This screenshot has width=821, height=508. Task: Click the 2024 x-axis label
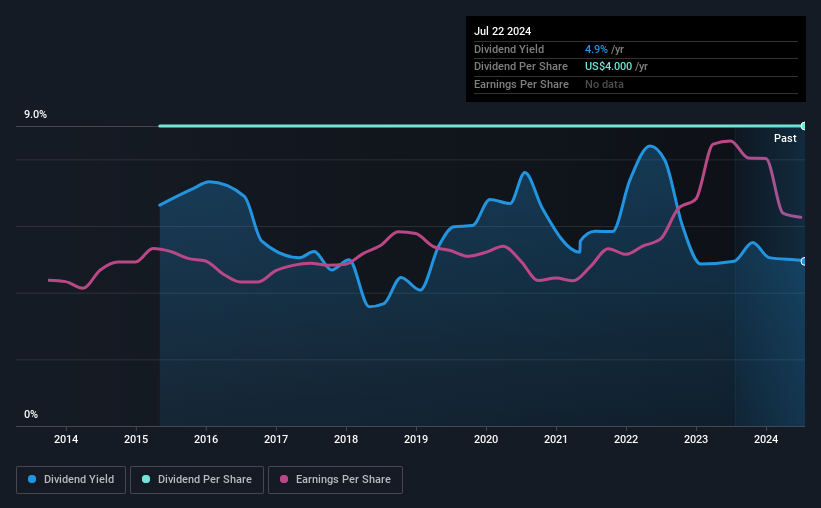pos(765,439)
